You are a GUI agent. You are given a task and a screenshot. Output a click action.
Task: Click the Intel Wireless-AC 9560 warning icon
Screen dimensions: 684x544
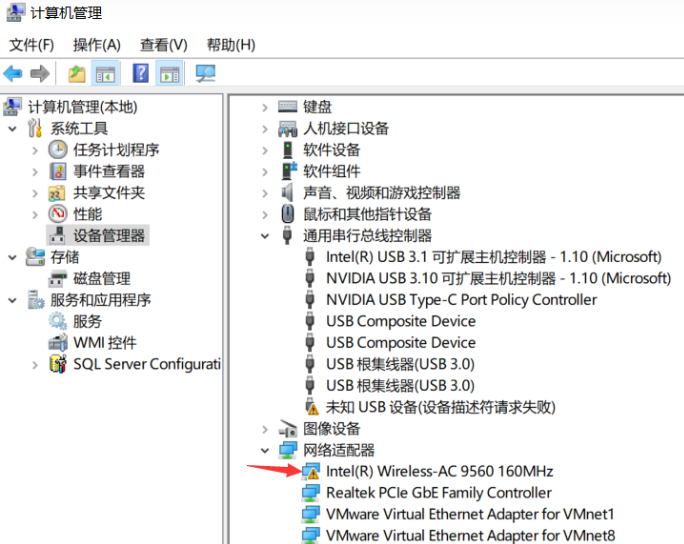pos(311,471)
